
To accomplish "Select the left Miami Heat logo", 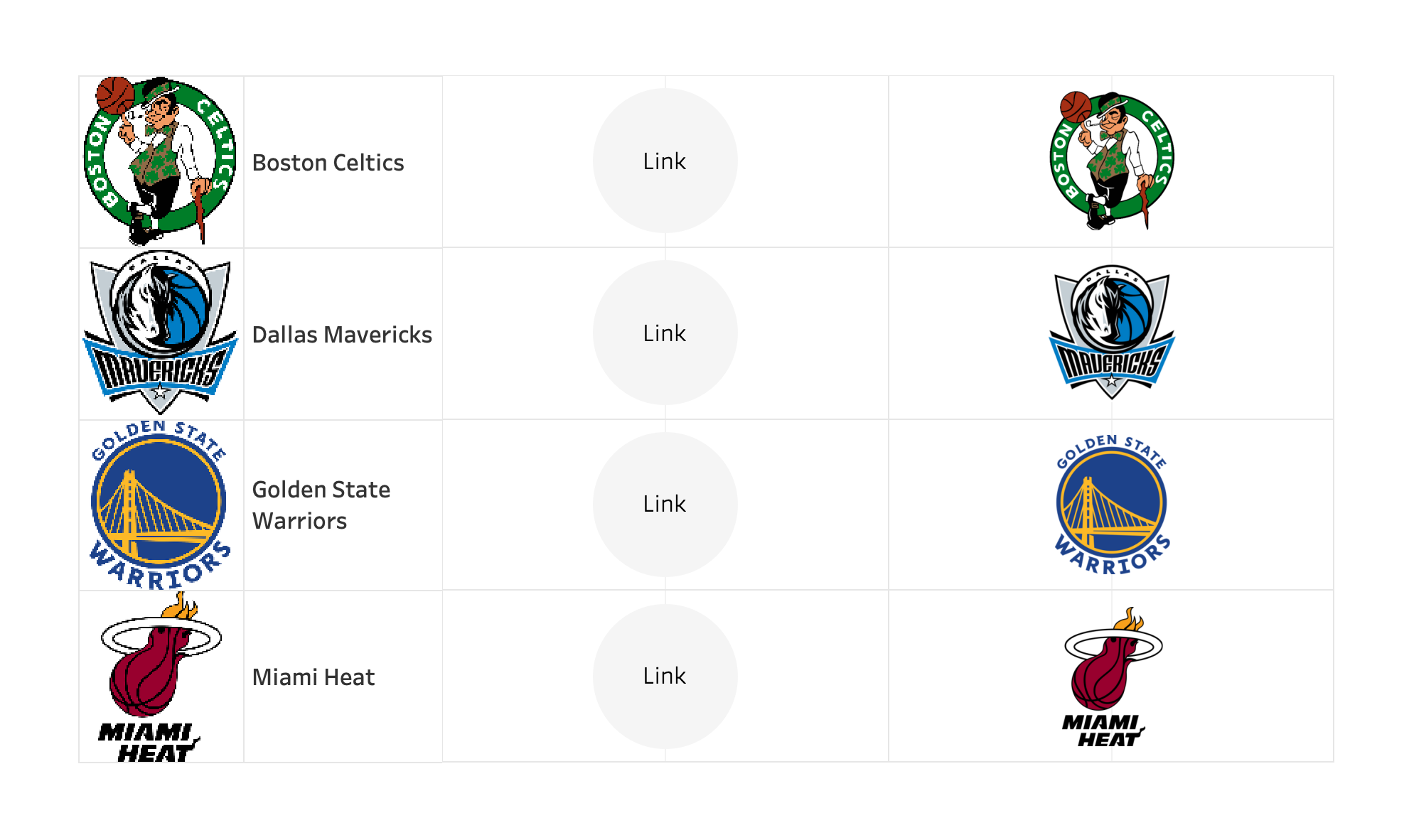I will click(160, 677).
